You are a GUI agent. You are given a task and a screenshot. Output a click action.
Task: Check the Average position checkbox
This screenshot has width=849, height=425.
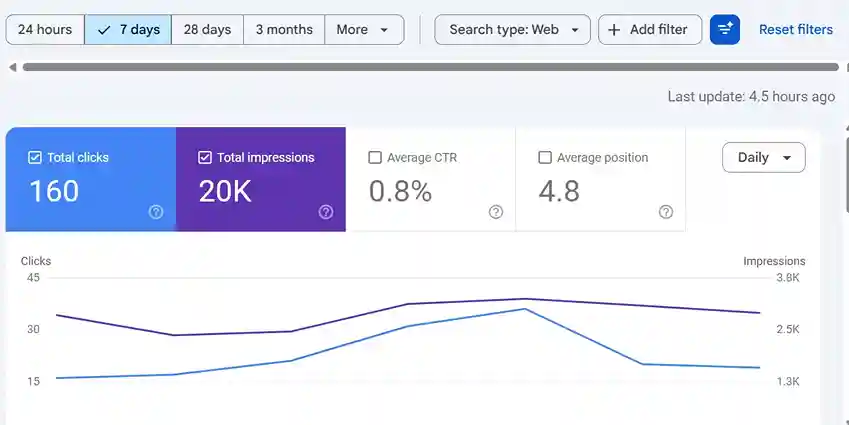(x=545, y=158)
